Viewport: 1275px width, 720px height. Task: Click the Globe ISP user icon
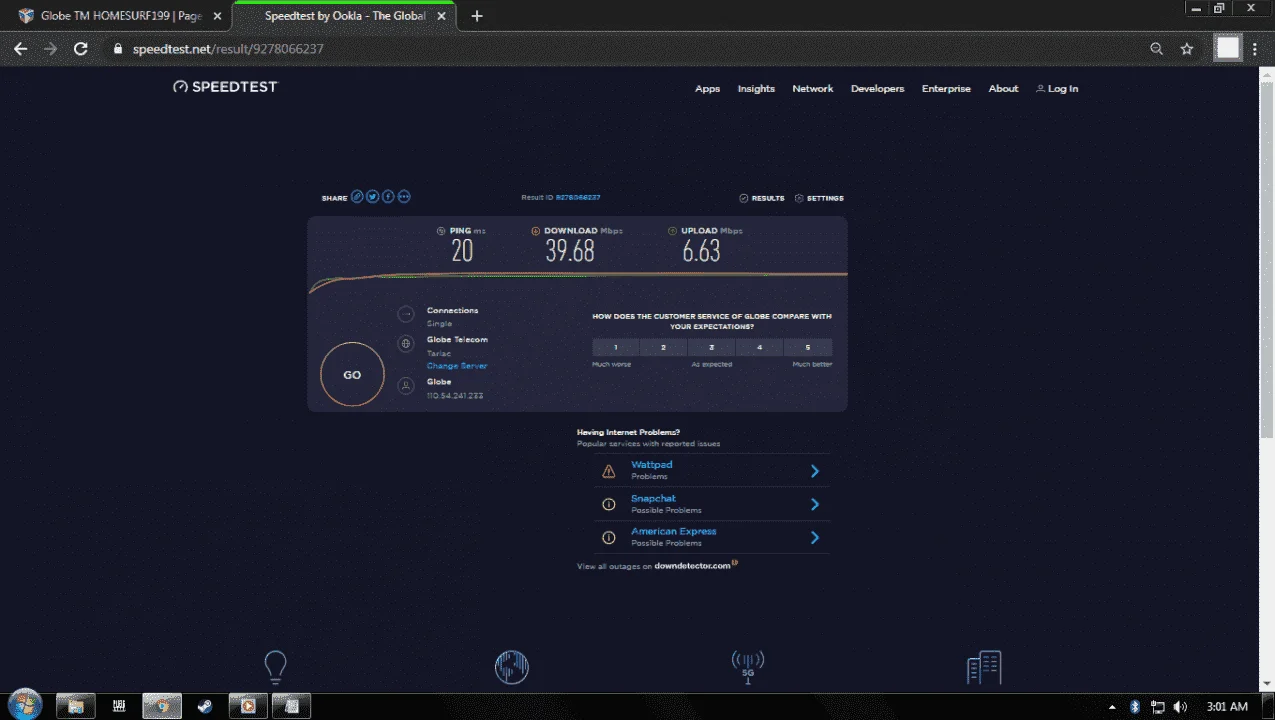tap(406, 385)
